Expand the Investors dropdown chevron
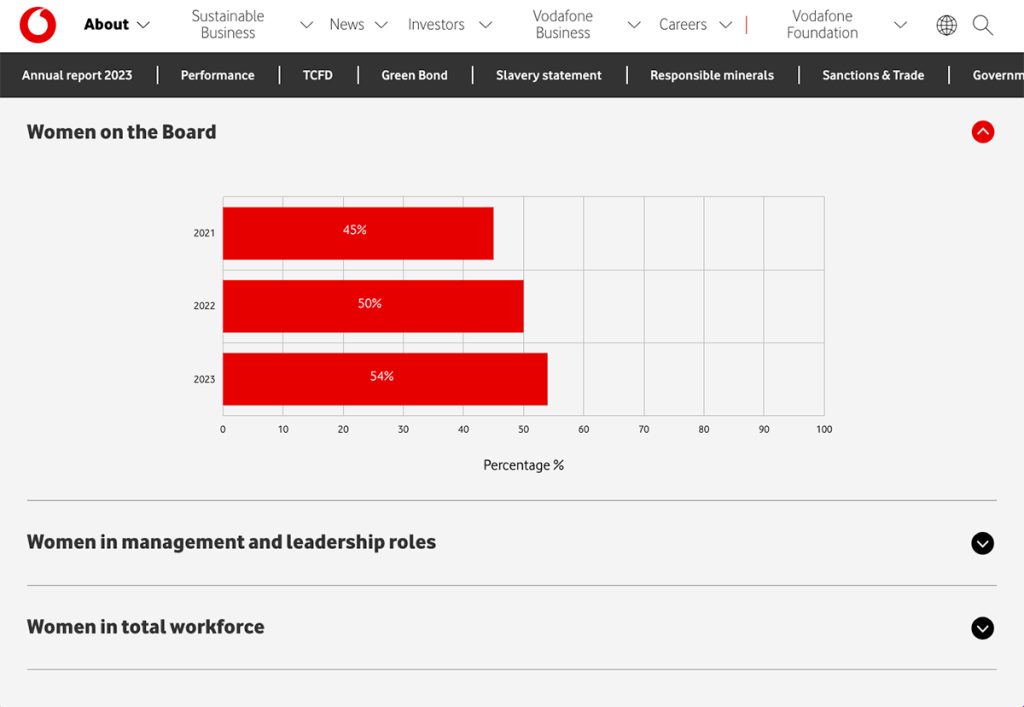 (485, 25)
